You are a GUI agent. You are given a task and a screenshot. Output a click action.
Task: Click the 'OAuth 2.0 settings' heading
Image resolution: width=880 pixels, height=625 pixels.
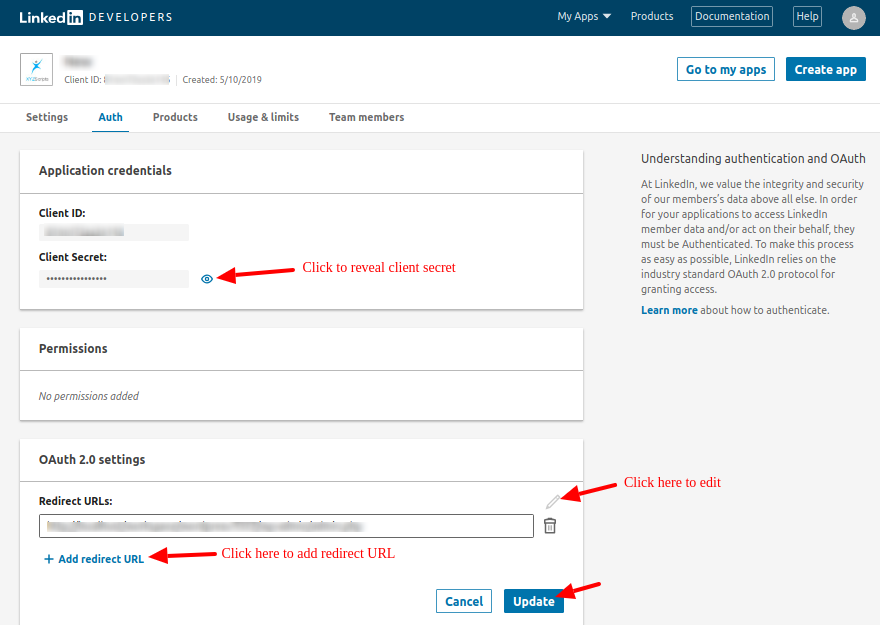[x=92, y=459]
